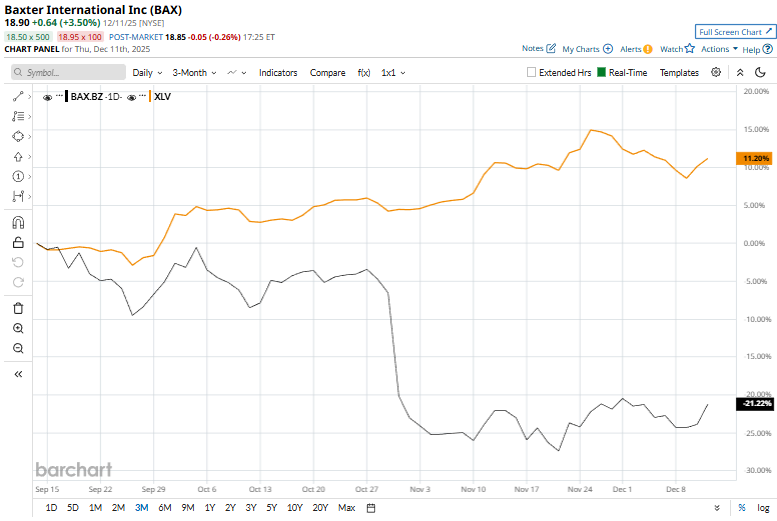This screenshot has width=777, height=521.
Task: Open the Templates button
Action: (679, 73)
